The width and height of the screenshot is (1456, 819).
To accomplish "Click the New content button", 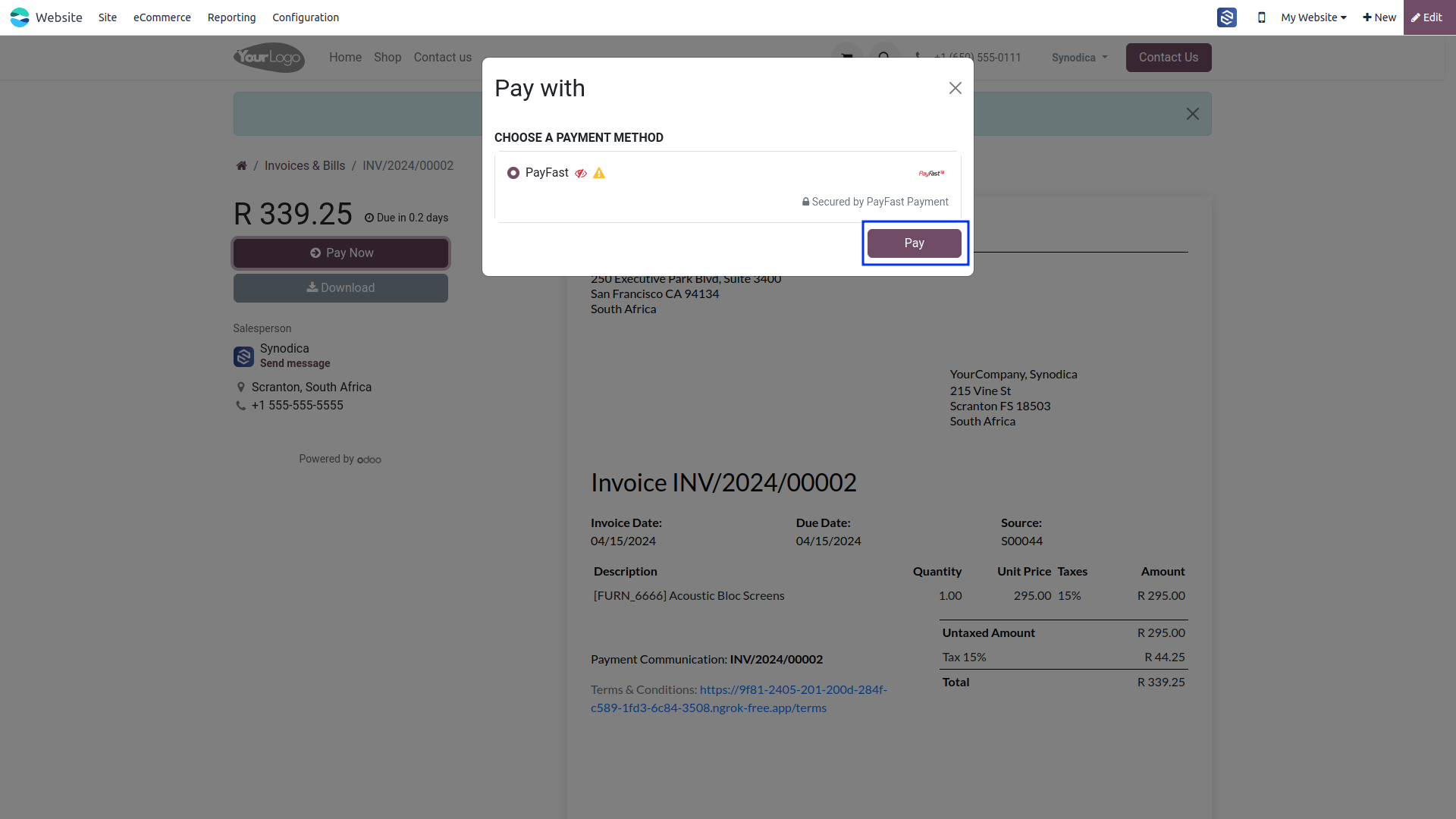I will 1379,17.
